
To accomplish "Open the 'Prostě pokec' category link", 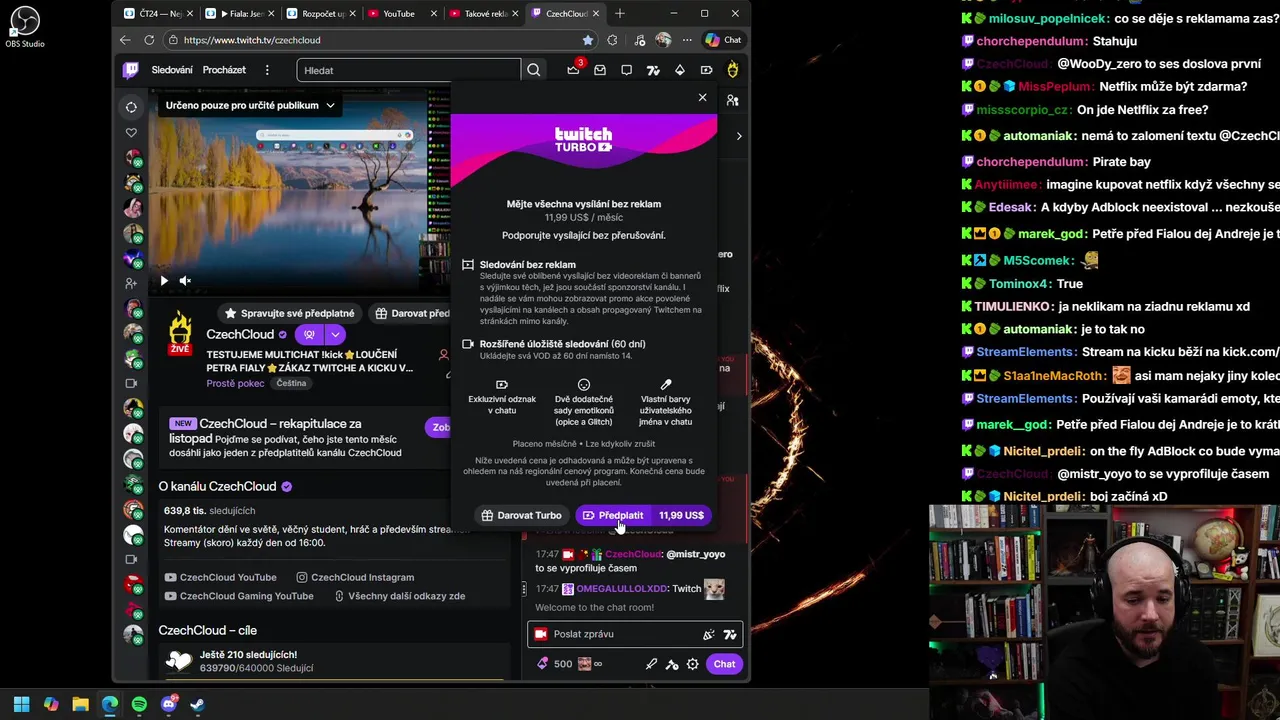I will point(235,383).
